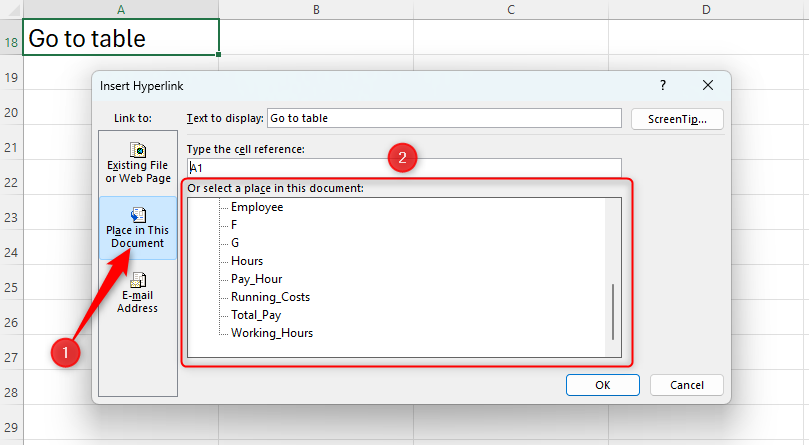Pick the F defined name

coord(234,225)
